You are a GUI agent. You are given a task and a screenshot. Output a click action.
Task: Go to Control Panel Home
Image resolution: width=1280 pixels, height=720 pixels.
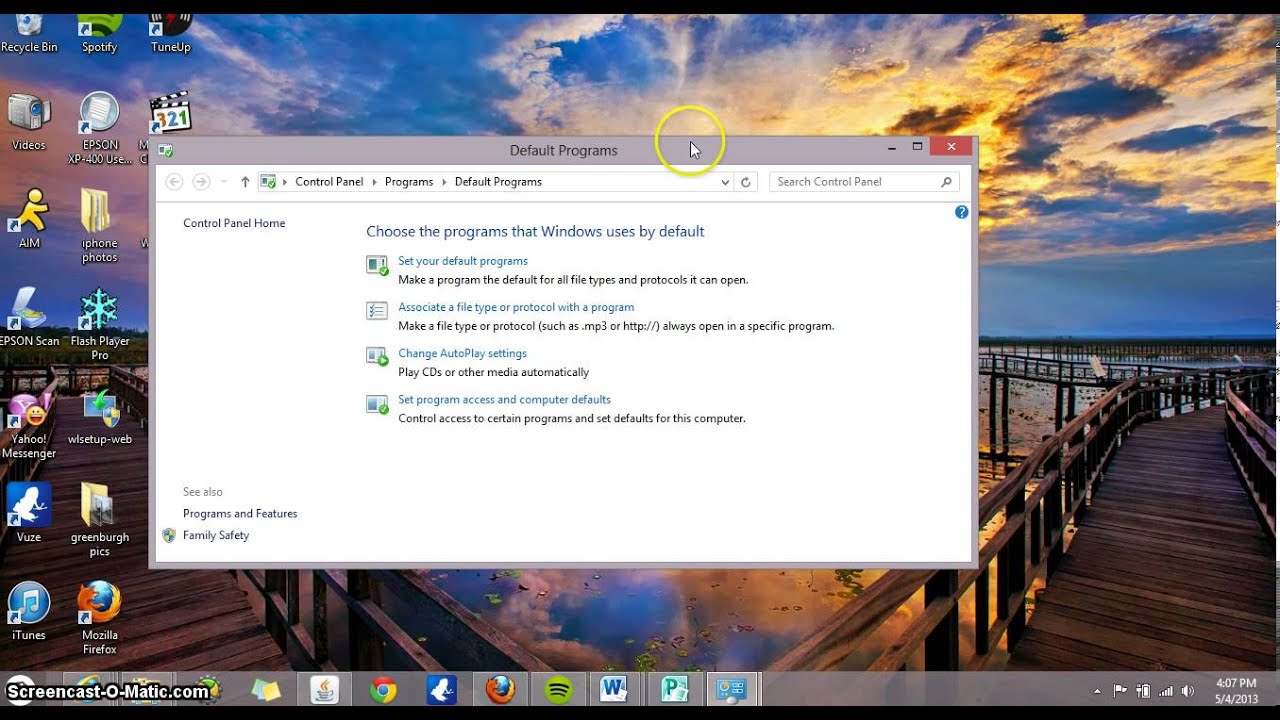pos(234,223)
